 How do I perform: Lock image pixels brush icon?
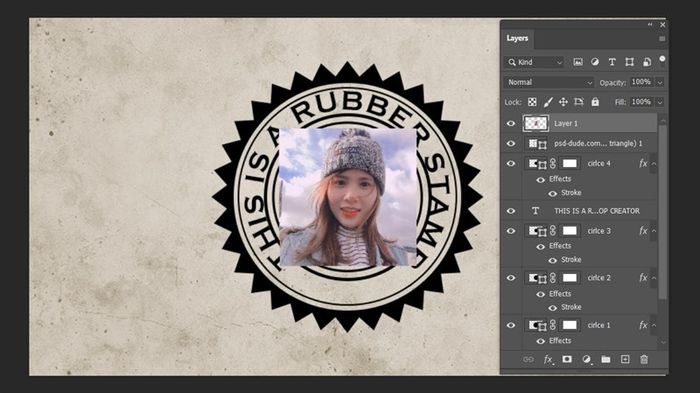pyautogui.click(x=548, y=102)
